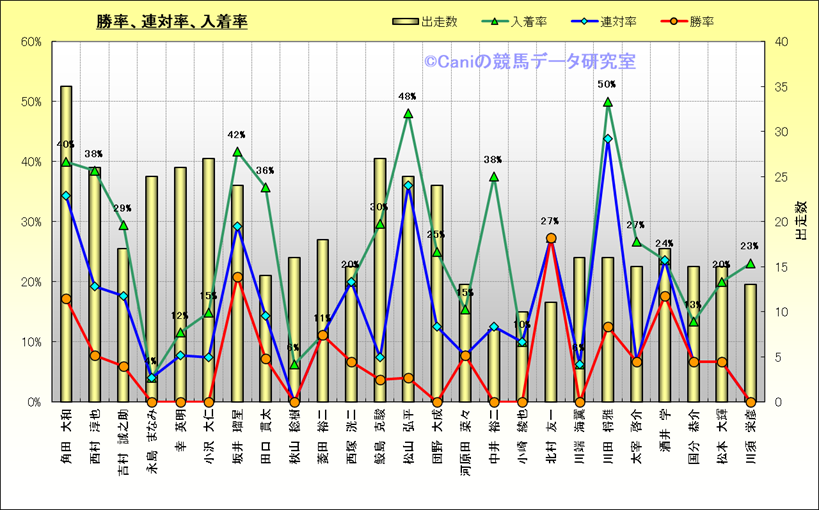819x510 pixels.
Task: Click the 40% data label
Action: [66, 144]
